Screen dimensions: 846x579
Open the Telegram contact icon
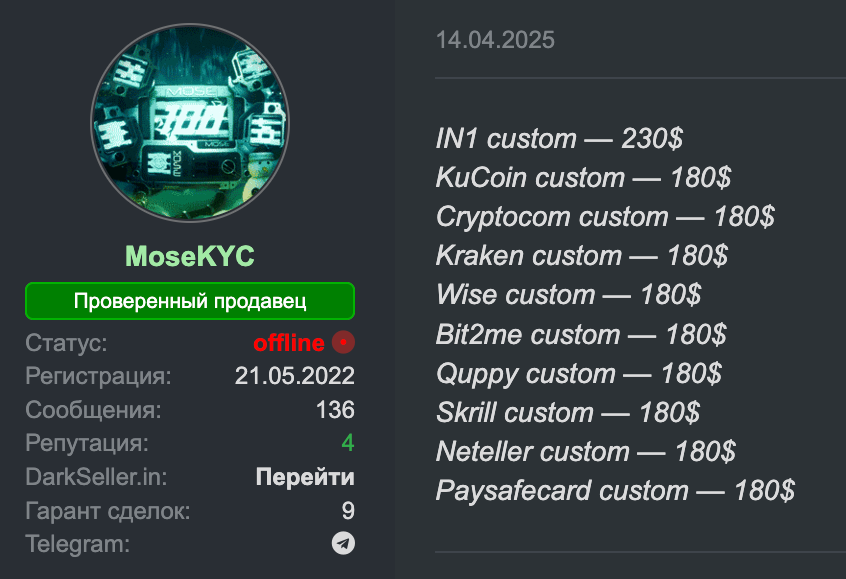[343, 544]
